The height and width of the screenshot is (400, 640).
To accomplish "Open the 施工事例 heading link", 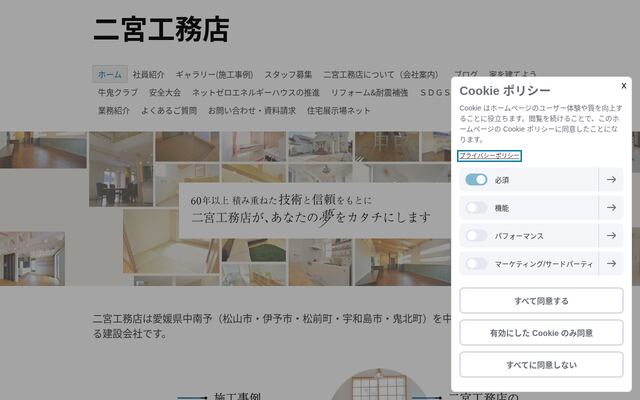I will pos(237,396).
